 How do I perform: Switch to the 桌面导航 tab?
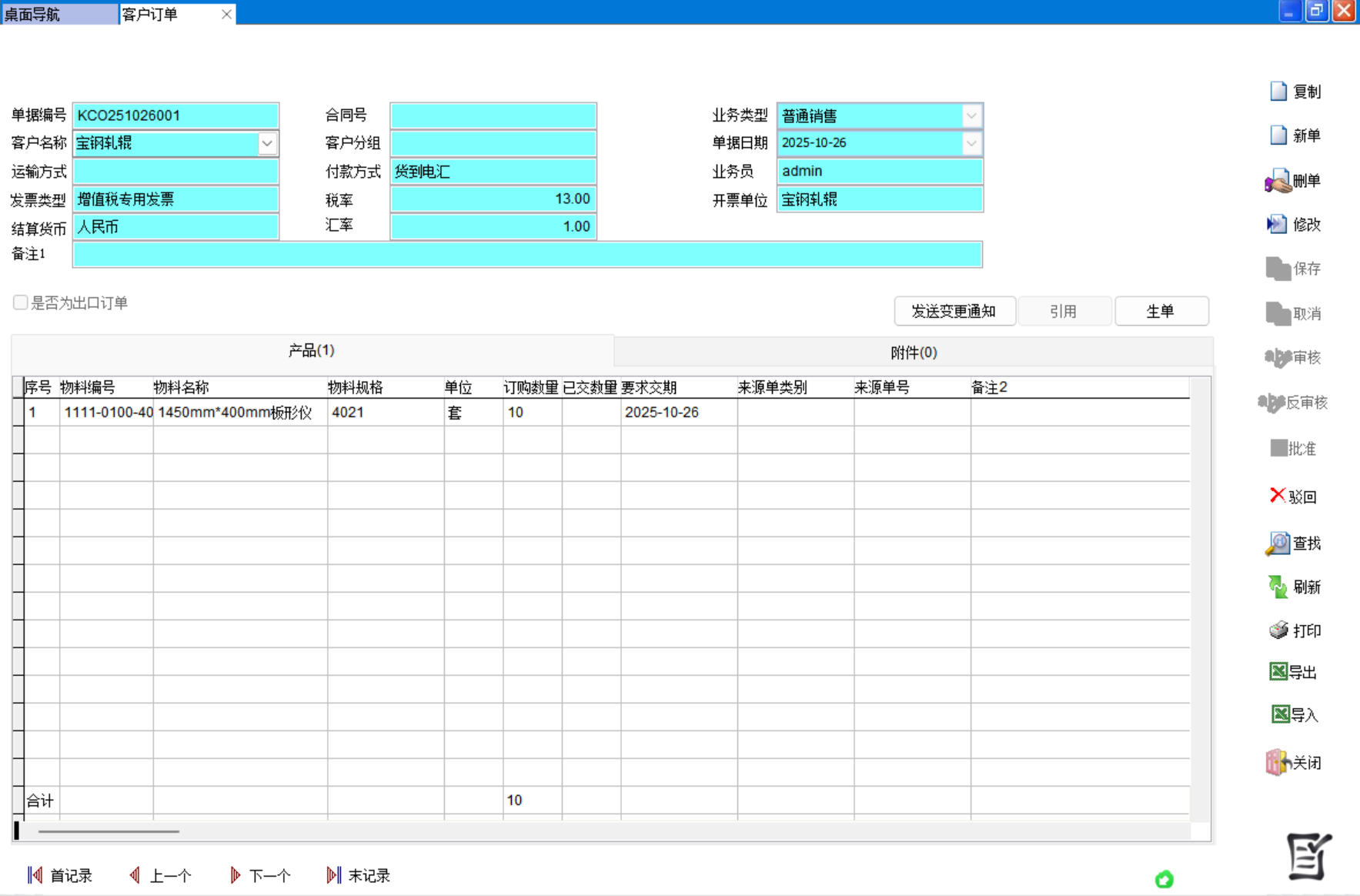point(58,14)
